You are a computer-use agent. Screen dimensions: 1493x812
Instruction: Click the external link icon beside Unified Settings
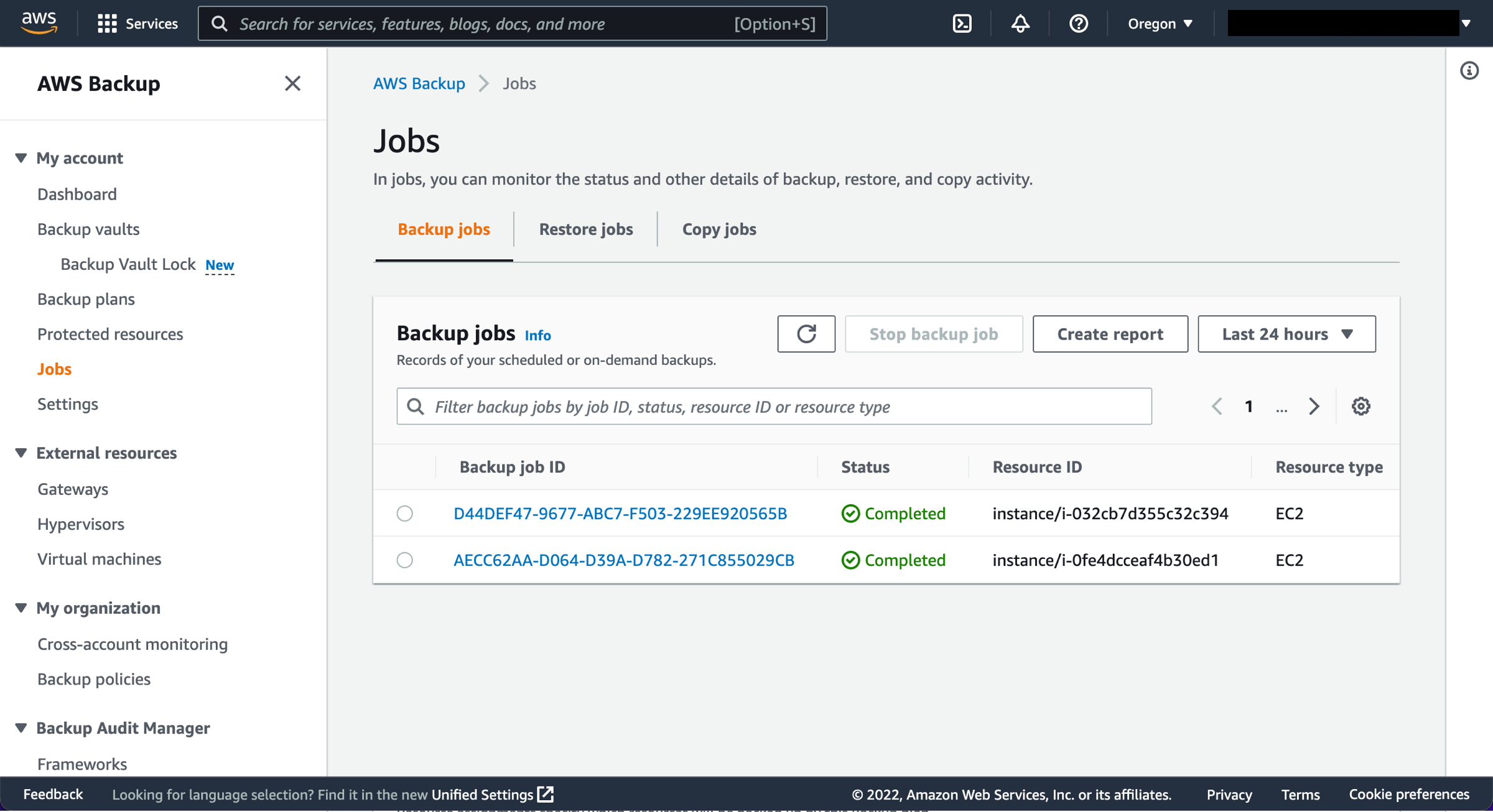tap(546, 794)
